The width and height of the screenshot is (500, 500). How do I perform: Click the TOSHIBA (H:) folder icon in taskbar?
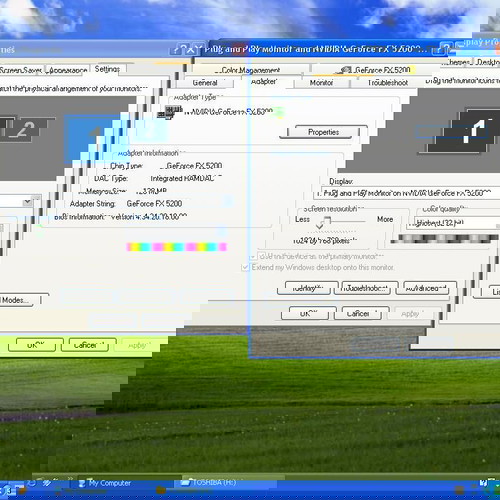[185, 483]
